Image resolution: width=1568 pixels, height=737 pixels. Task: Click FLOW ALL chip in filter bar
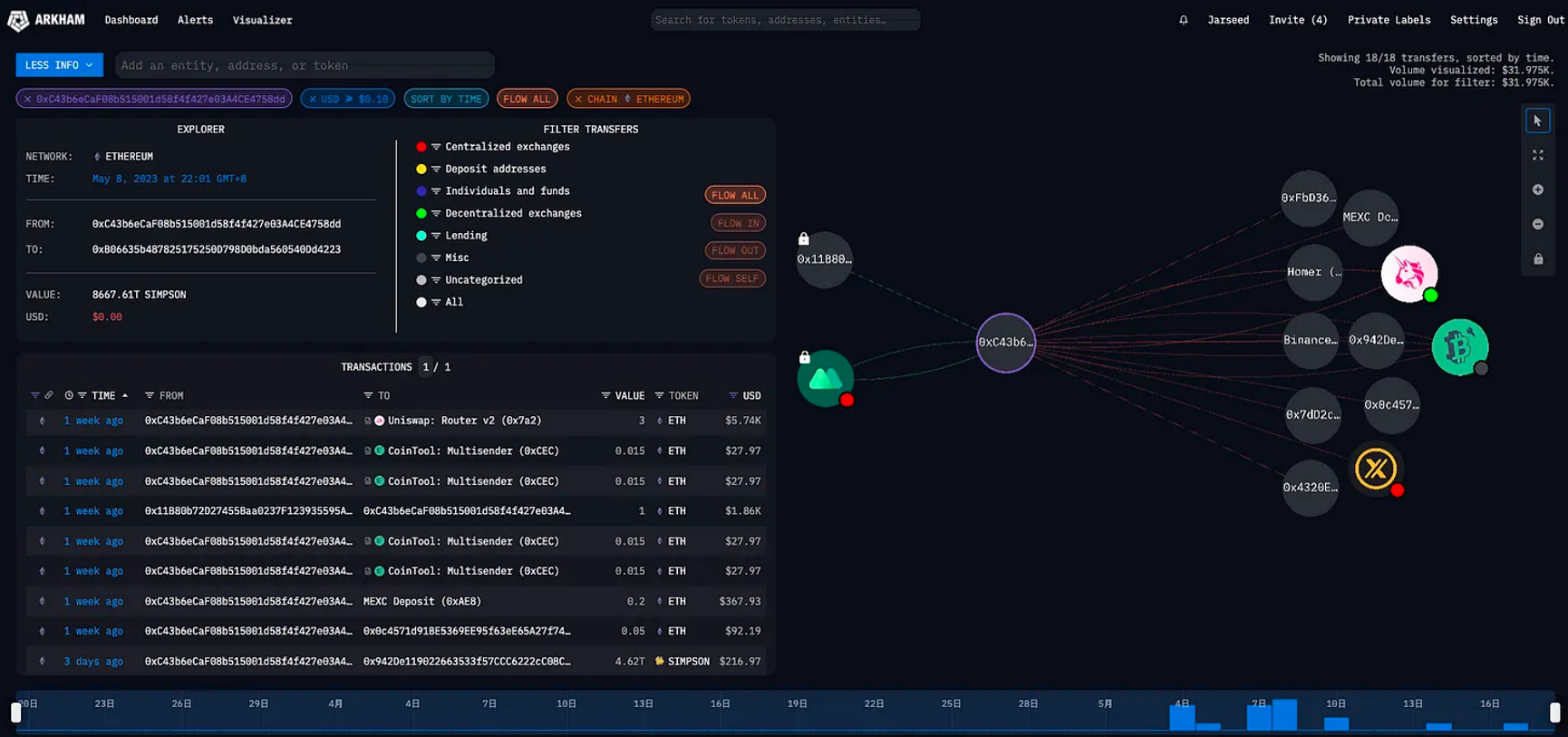[x=527, y=99]
